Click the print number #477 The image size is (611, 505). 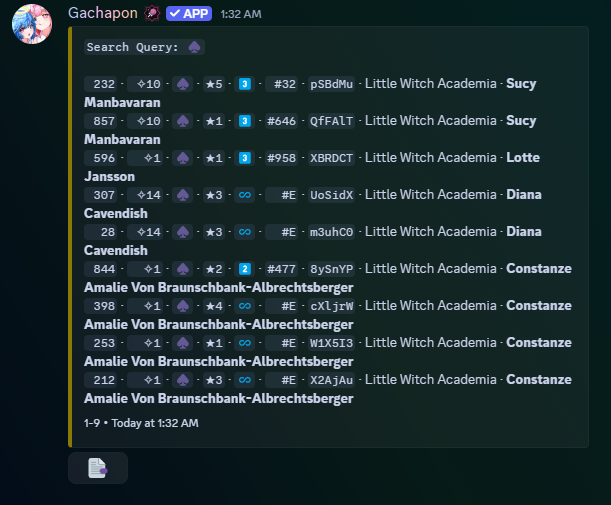(281, 269)
